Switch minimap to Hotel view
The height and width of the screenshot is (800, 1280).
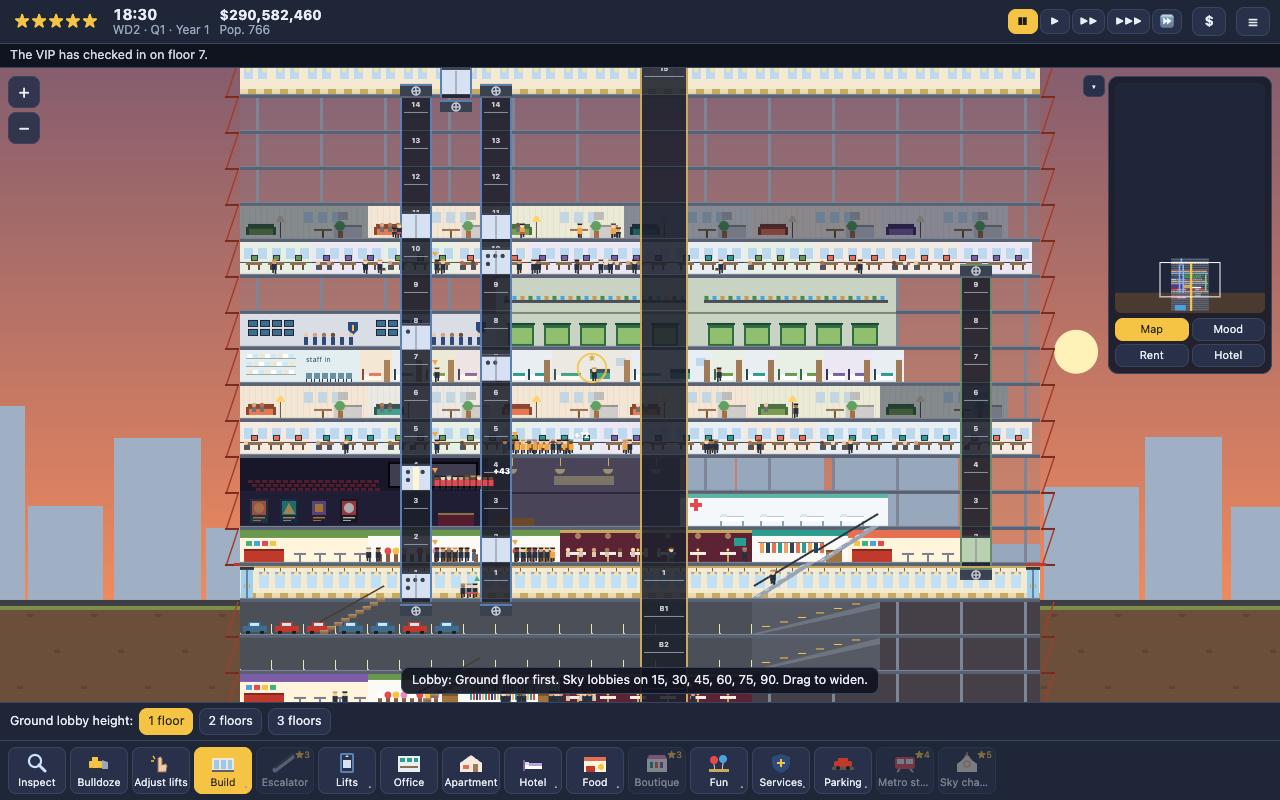coord(1228,355)
